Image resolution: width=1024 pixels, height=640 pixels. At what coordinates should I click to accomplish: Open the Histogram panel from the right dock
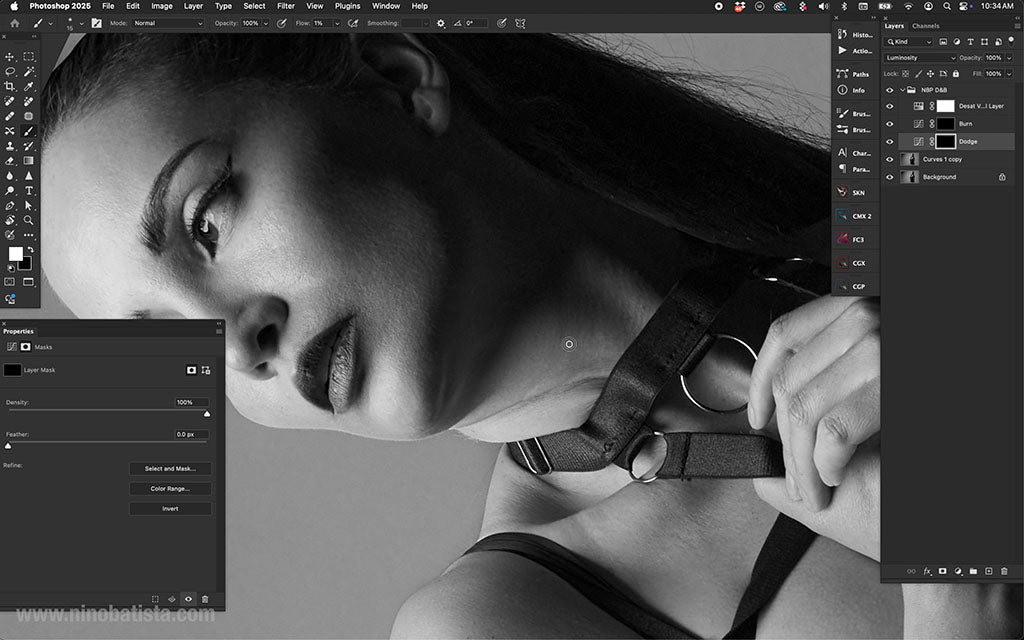[855, 33]
